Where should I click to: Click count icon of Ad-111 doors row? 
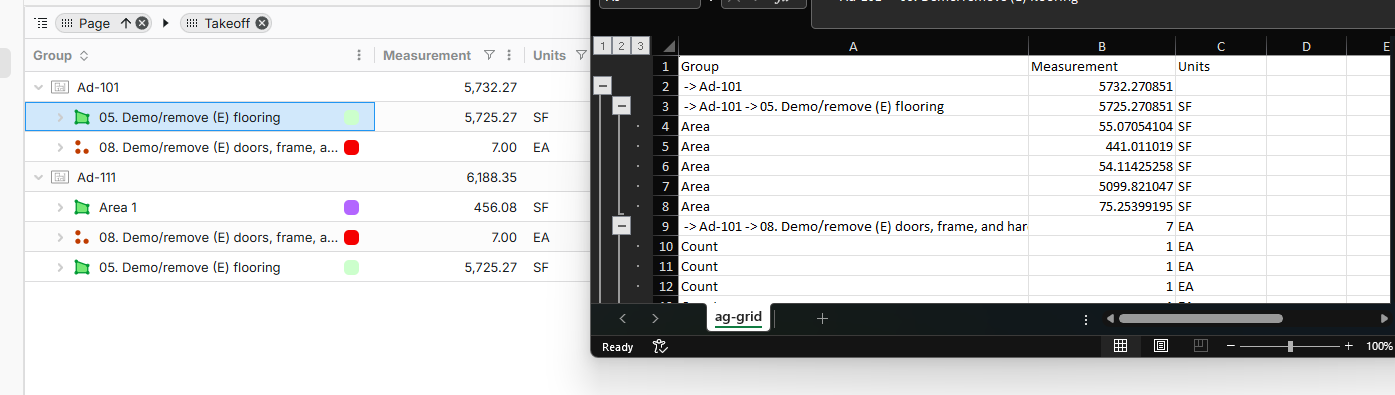82,237
